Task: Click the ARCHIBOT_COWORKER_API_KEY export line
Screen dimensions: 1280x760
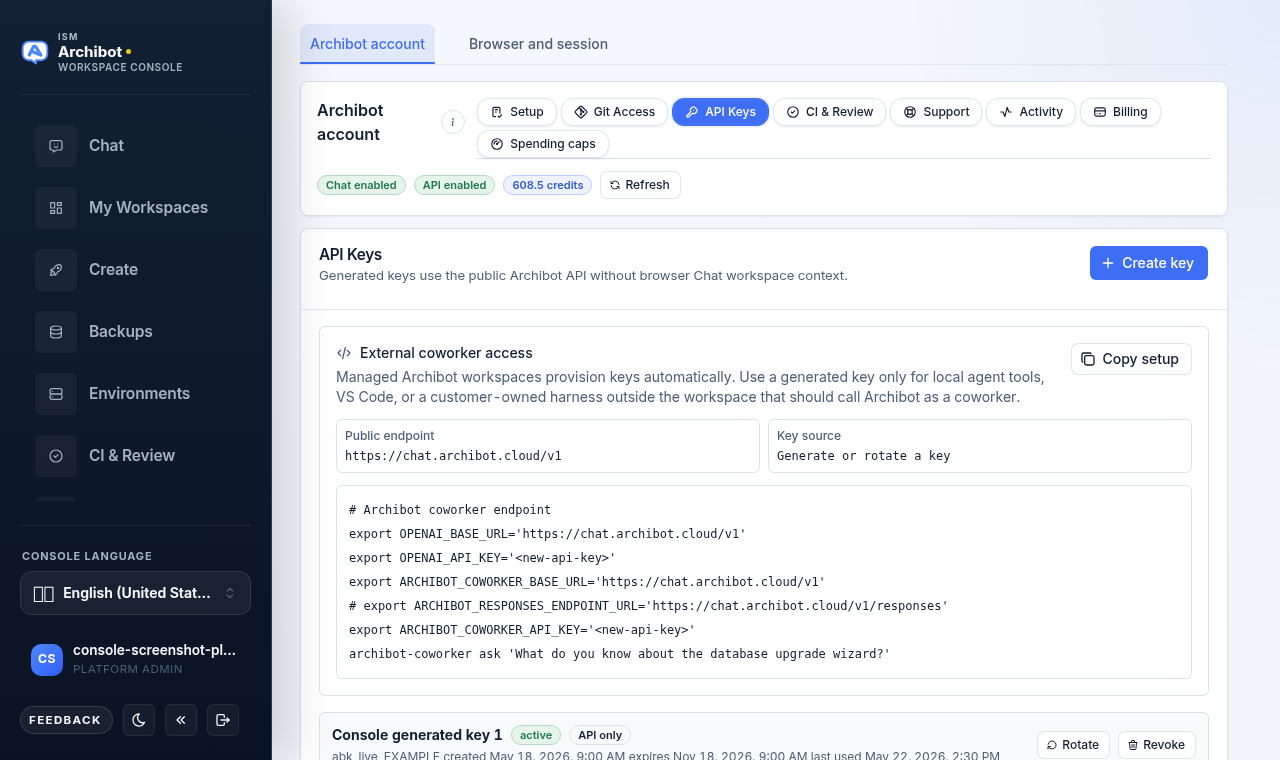Action: tap(522, 630)
